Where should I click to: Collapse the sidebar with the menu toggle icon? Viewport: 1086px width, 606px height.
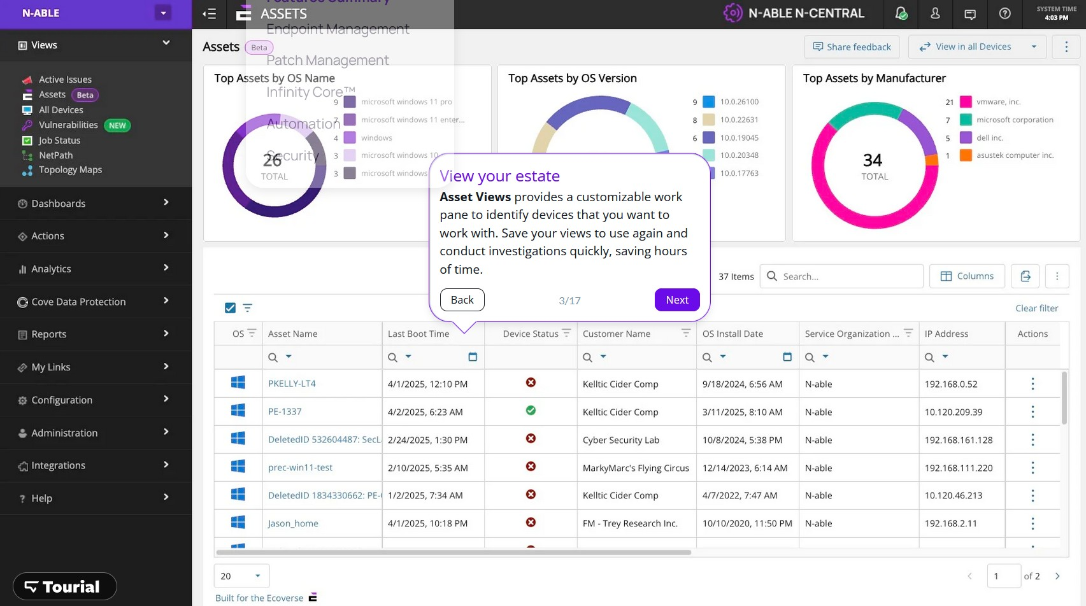tap(209, 14)
